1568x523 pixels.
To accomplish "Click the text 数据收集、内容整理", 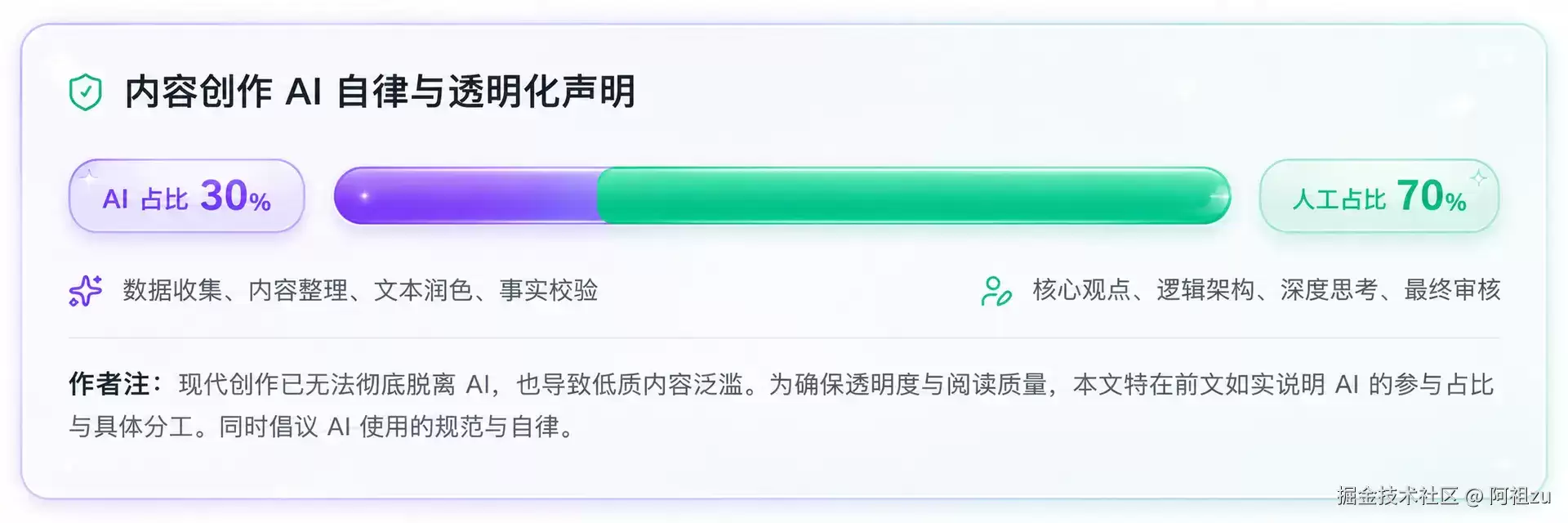I will [x=235, y=290].
